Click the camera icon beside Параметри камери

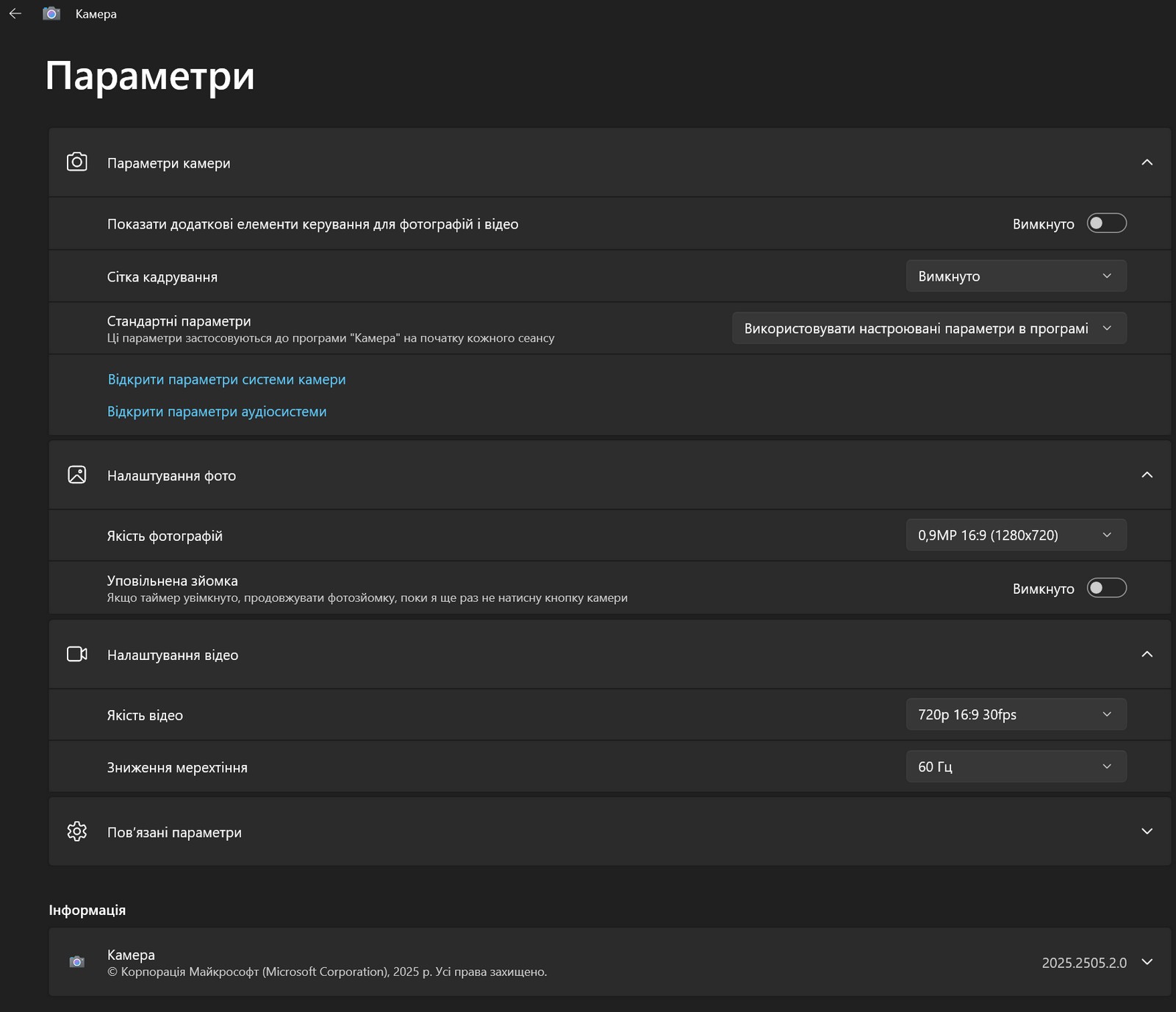coord(77,162)
